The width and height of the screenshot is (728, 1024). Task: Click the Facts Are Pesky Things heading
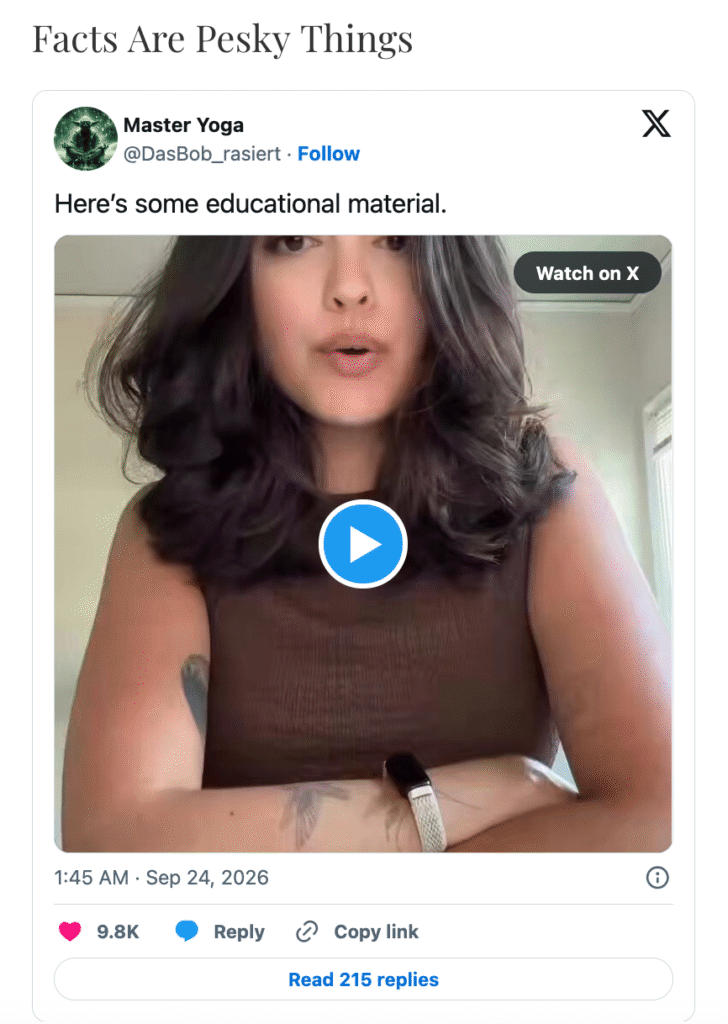click(223, 40)
